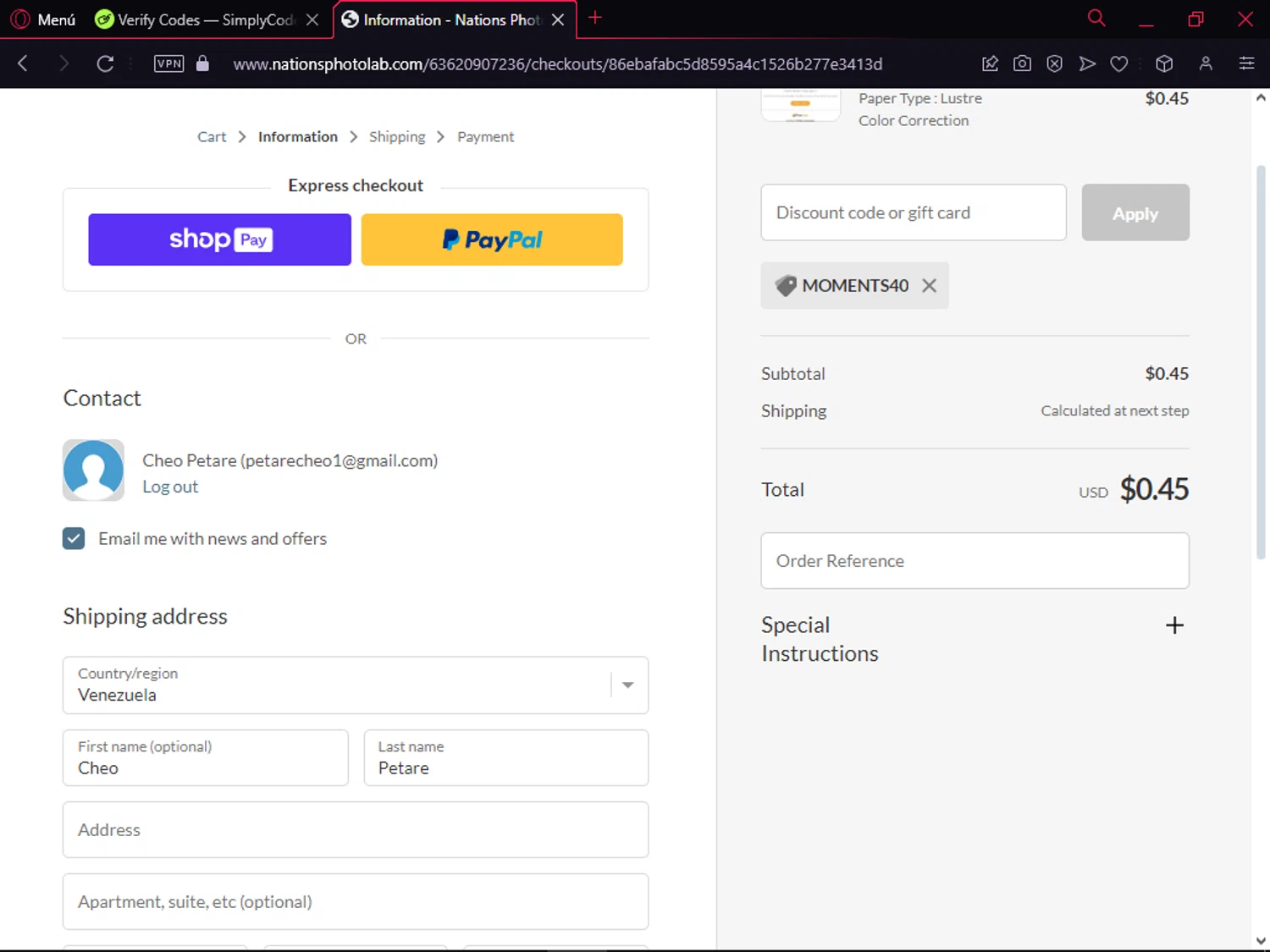Click the Log out link

tap(170, 487)
